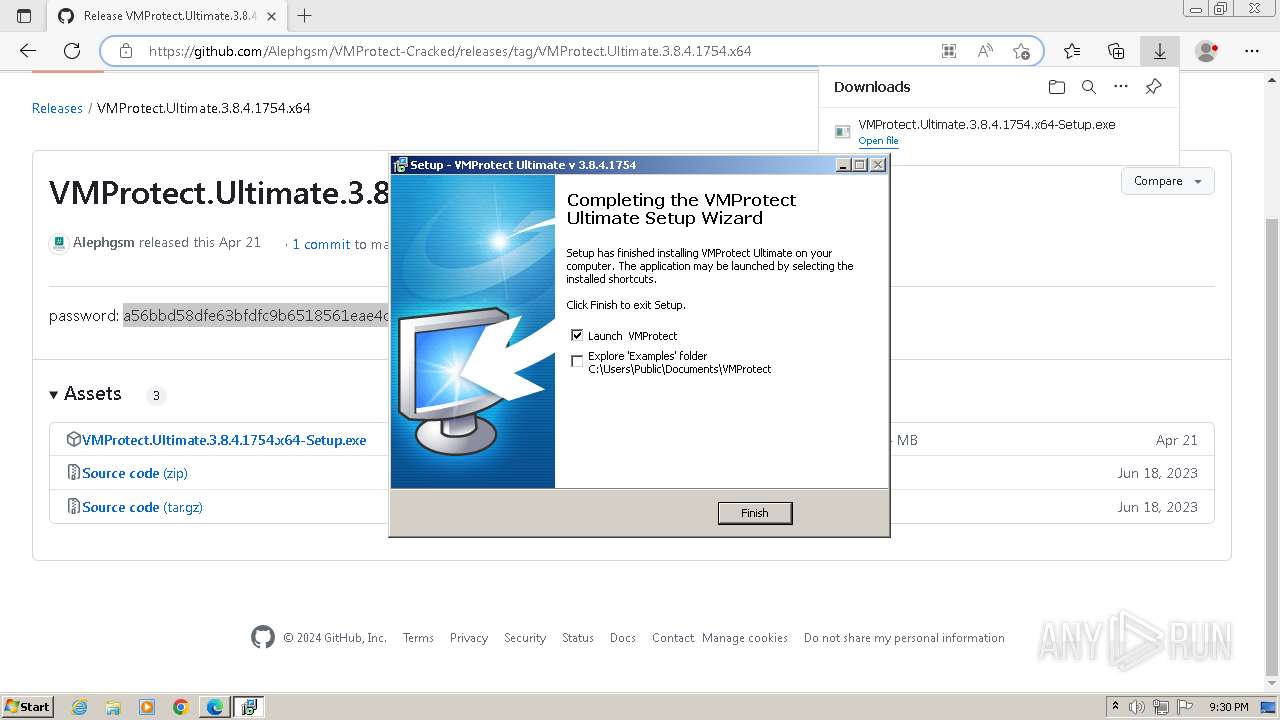Open Collections icon in toolbar
1280x720 pixels.
[x=1116, y=51]
